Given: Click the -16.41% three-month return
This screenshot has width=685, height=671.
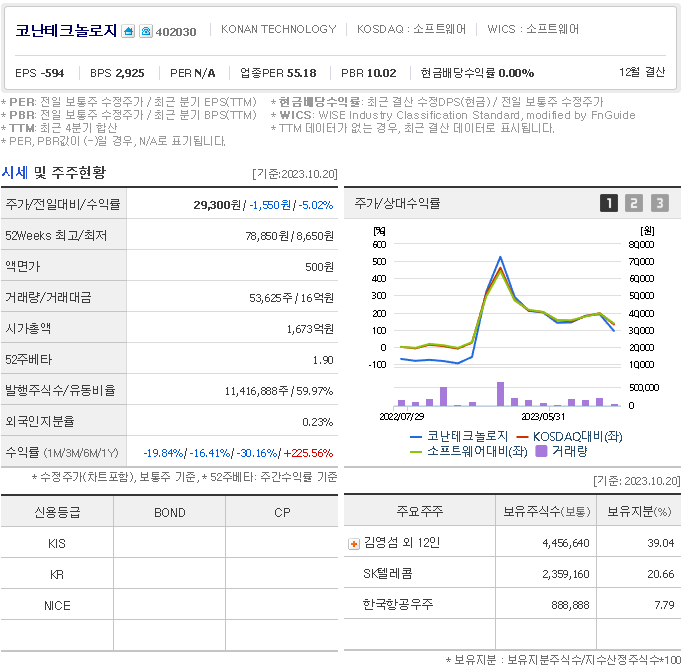Looking at the screenshot, I should point(210,453).
